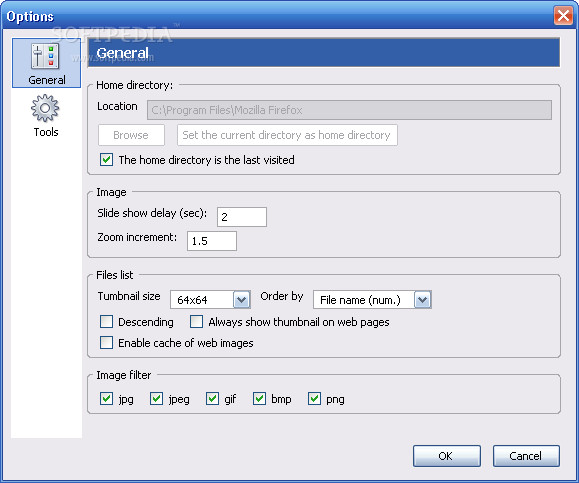Viewport: 579px width, 483px height.
Task: Open the General settings category icon
Action: tap(46, 63)
